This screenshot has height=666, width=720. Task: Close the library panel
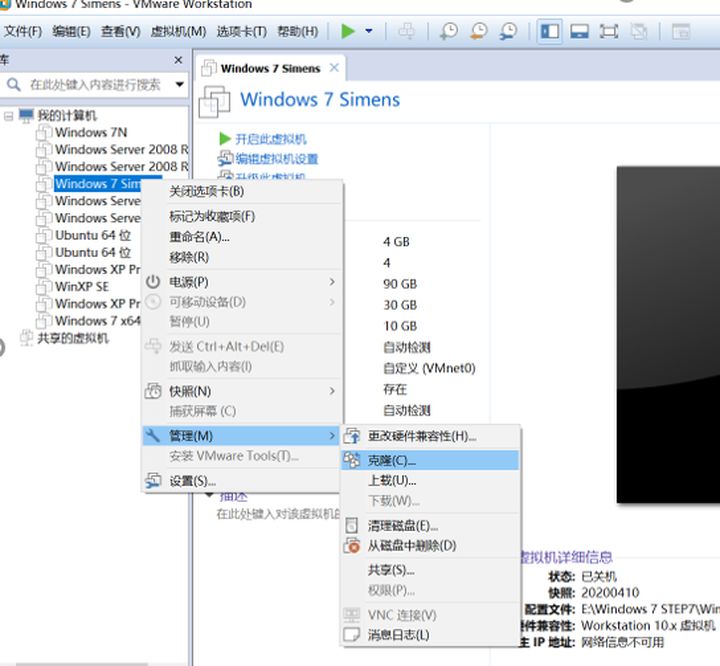coord(178,60)
